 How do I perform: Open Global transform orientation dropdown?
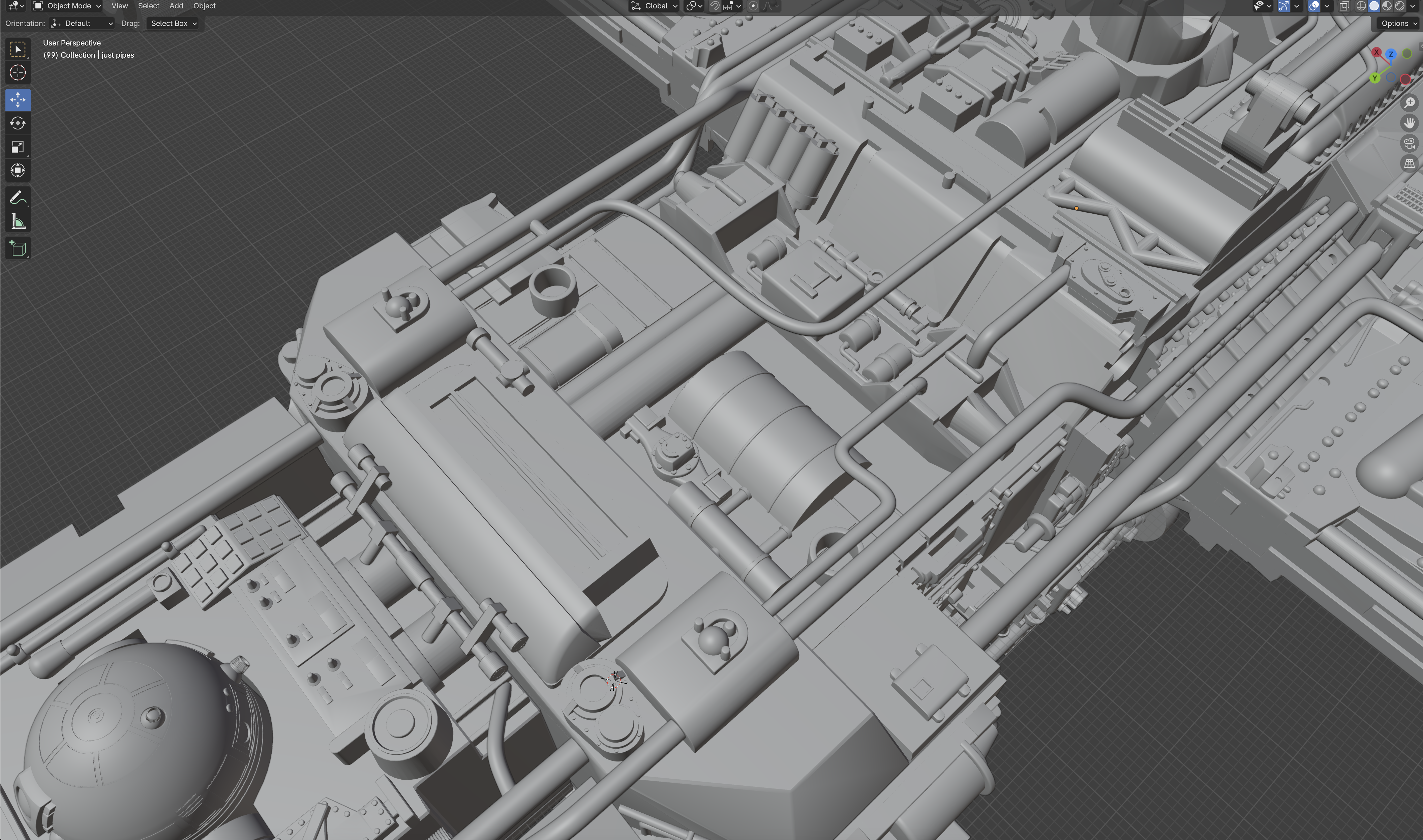(x=654, y=6)
